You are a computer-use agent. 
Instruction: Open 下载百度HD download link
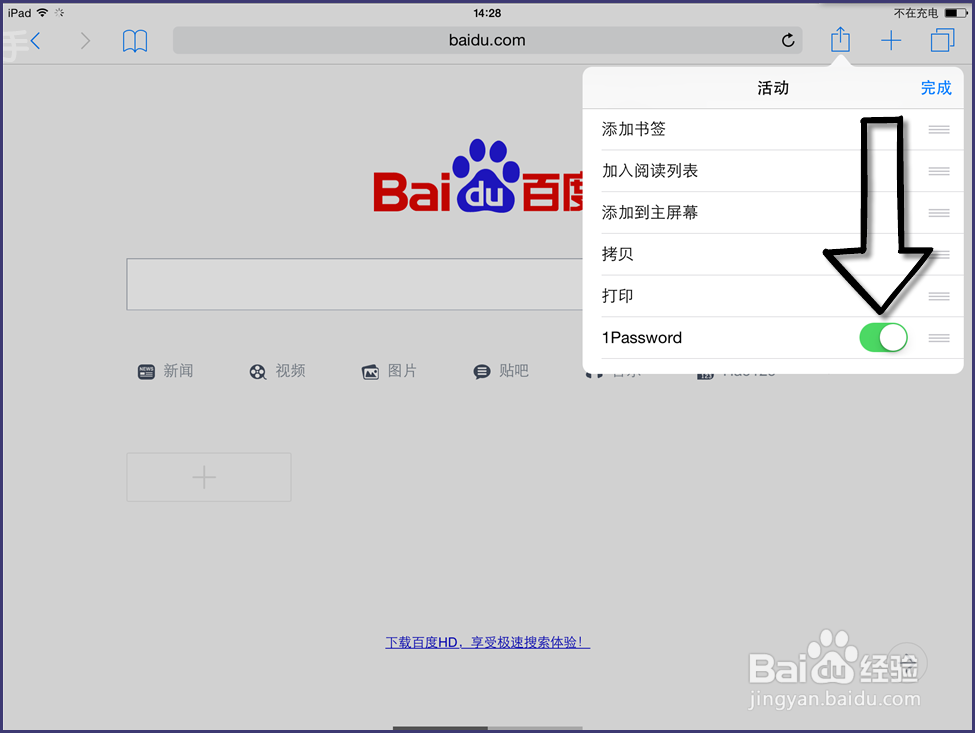click(x=488, y=642)
